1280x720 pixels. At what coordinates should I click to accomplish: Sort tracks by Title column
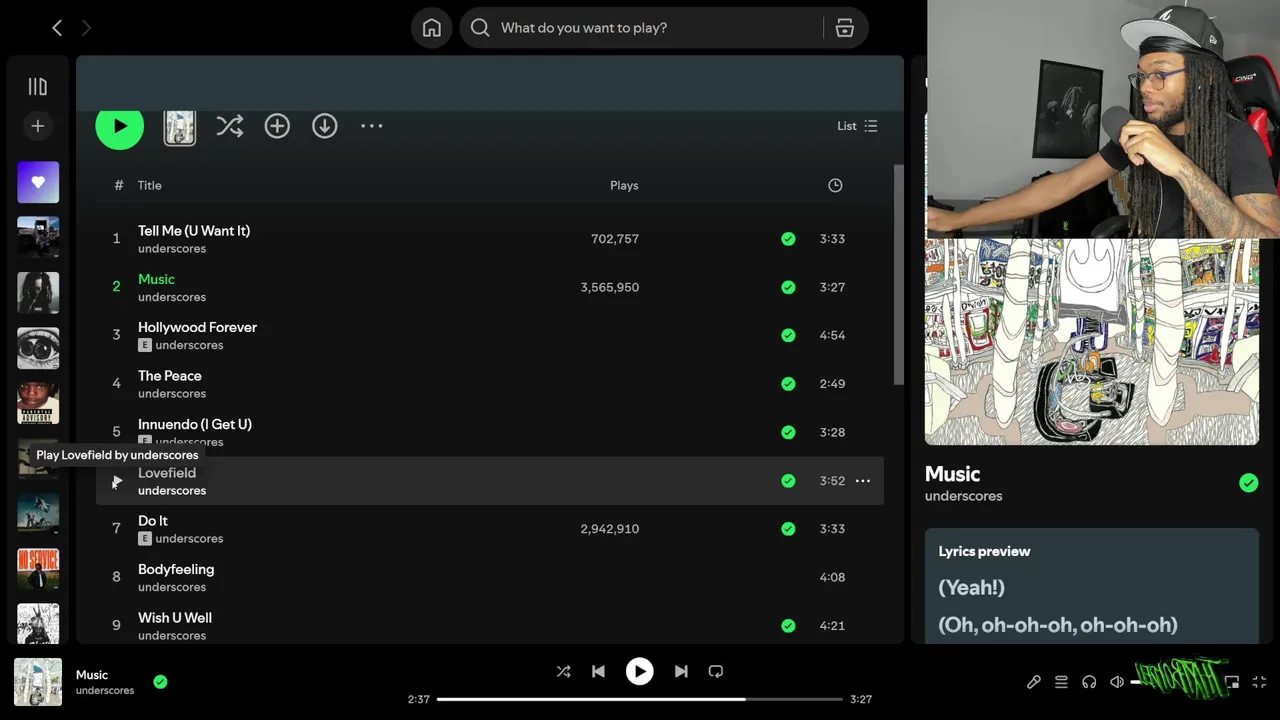150,185
